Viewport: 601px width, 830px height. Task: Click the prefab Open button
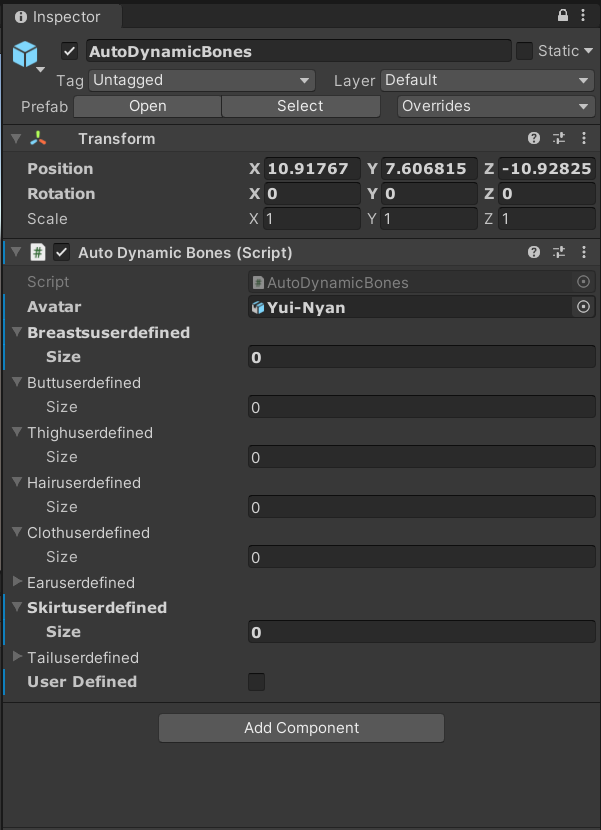click(x=148, y=106)
